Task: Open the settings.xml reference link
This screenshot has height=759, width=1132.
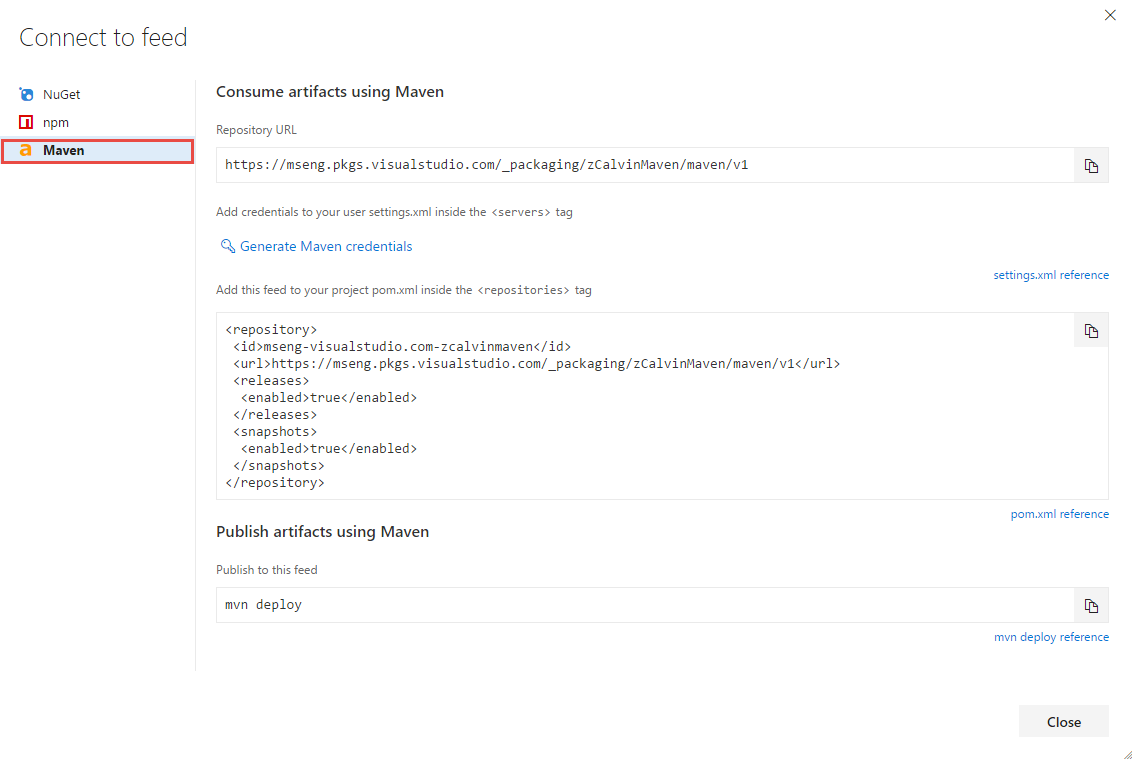Action: [1050, 275]
